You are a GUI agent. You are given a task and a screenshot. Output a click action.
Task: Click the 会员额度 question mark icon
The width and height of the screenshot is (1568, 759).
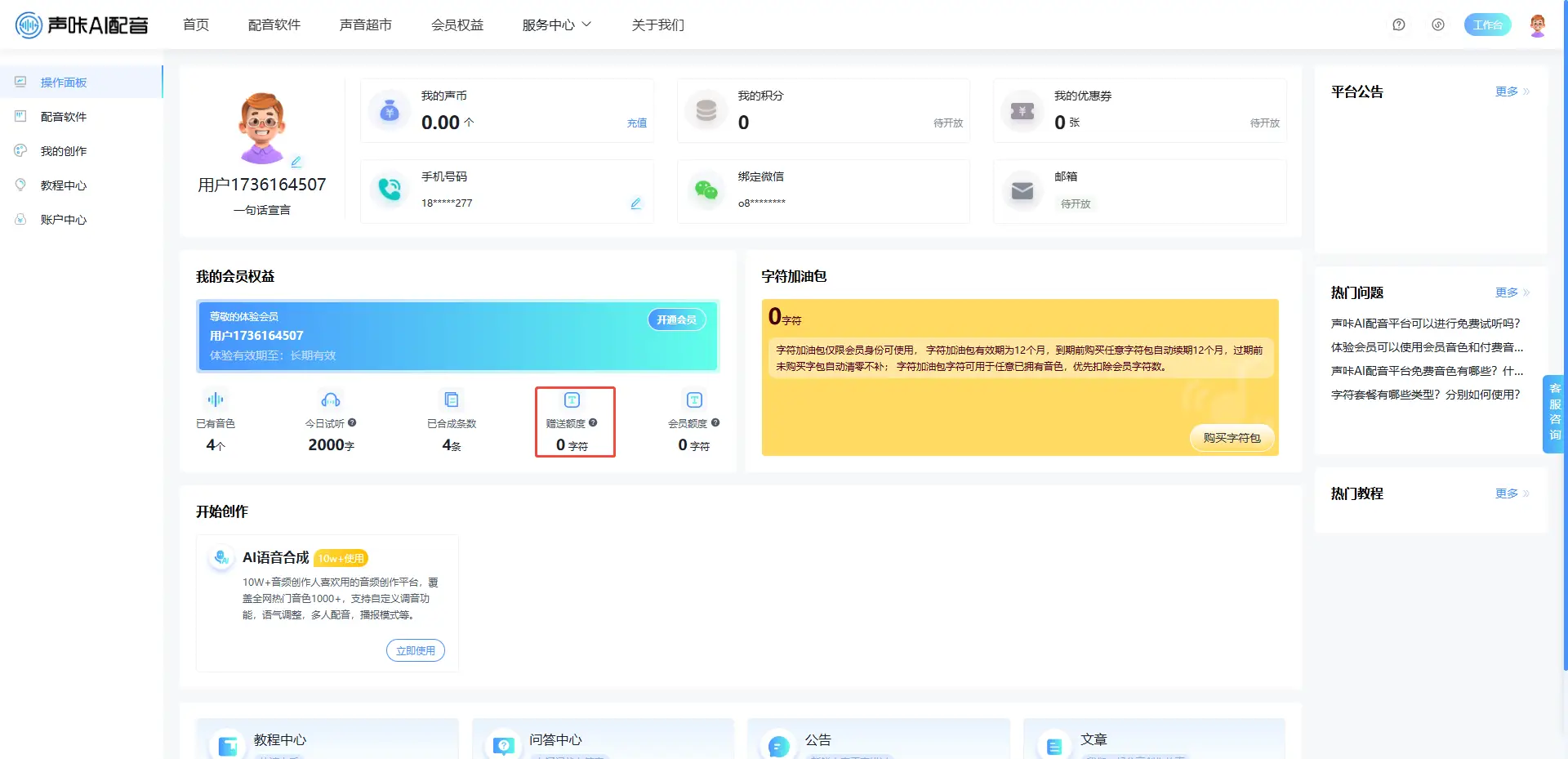(x=715, y=423)
